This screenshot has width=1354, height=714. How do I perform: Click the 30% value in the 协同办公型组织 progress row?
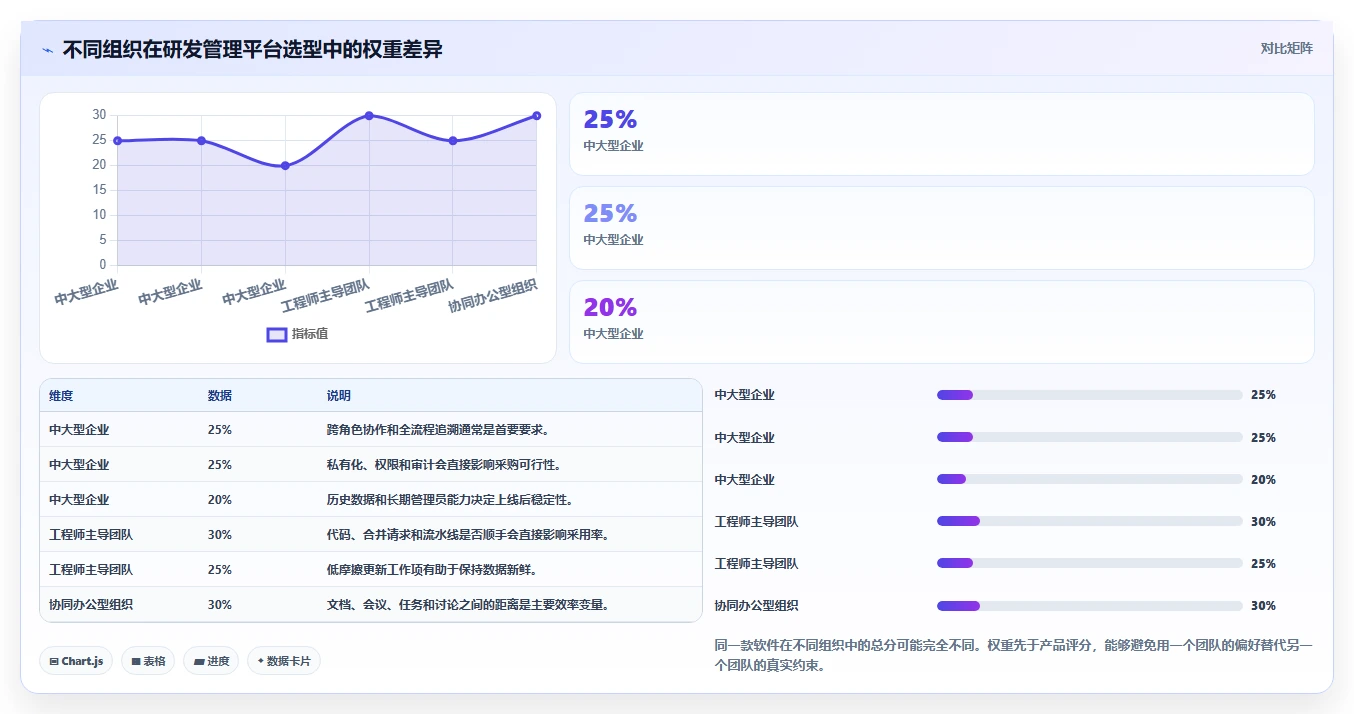[1263, 606]
